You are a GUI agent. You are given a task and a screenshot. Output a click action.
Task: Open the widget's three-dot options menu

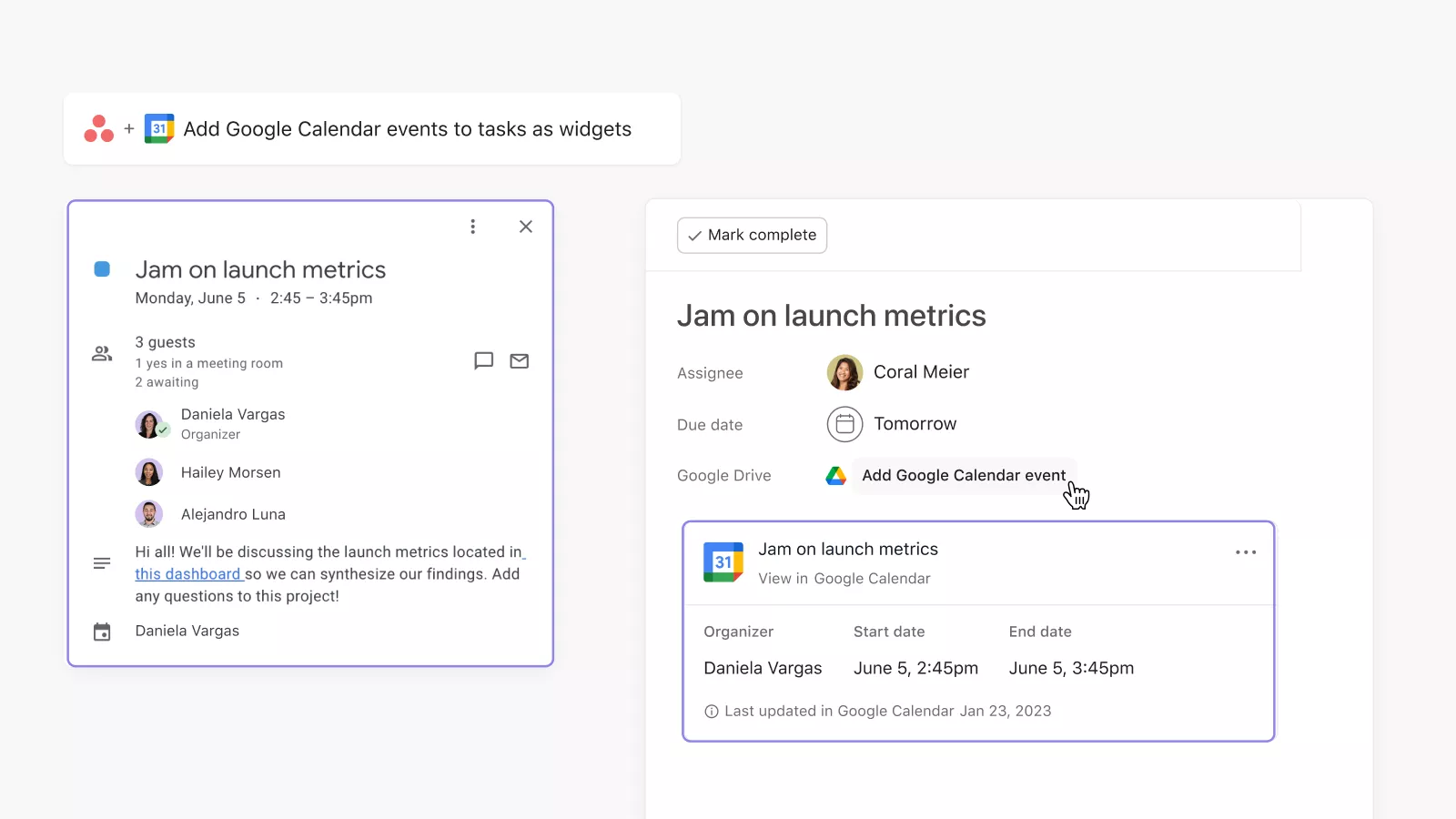click(x=1246, y=552)
